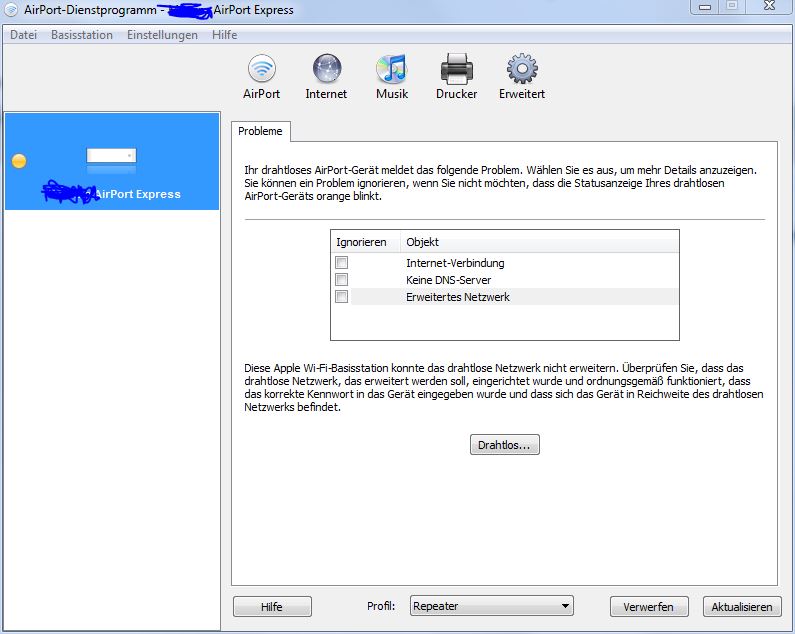Open the Basisstation menu
This screenshot has width=795, height=634.
[82, 35]
